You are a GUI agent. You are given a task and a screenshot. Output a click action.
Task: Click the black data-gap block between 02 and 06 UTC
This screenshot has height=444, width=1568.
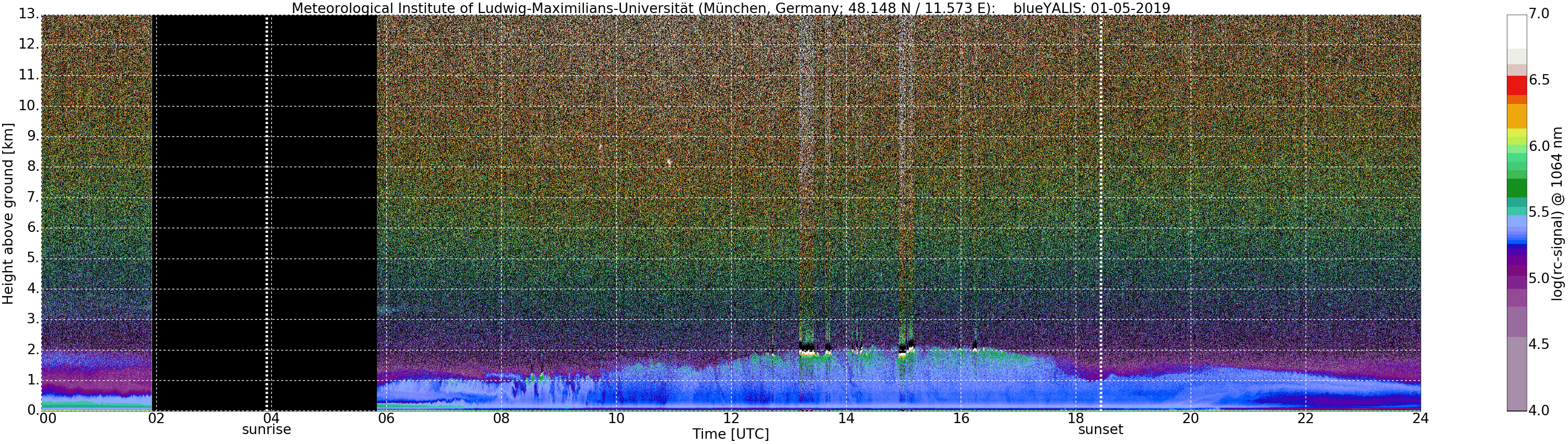pyautogui.click(x=264, y=213)
